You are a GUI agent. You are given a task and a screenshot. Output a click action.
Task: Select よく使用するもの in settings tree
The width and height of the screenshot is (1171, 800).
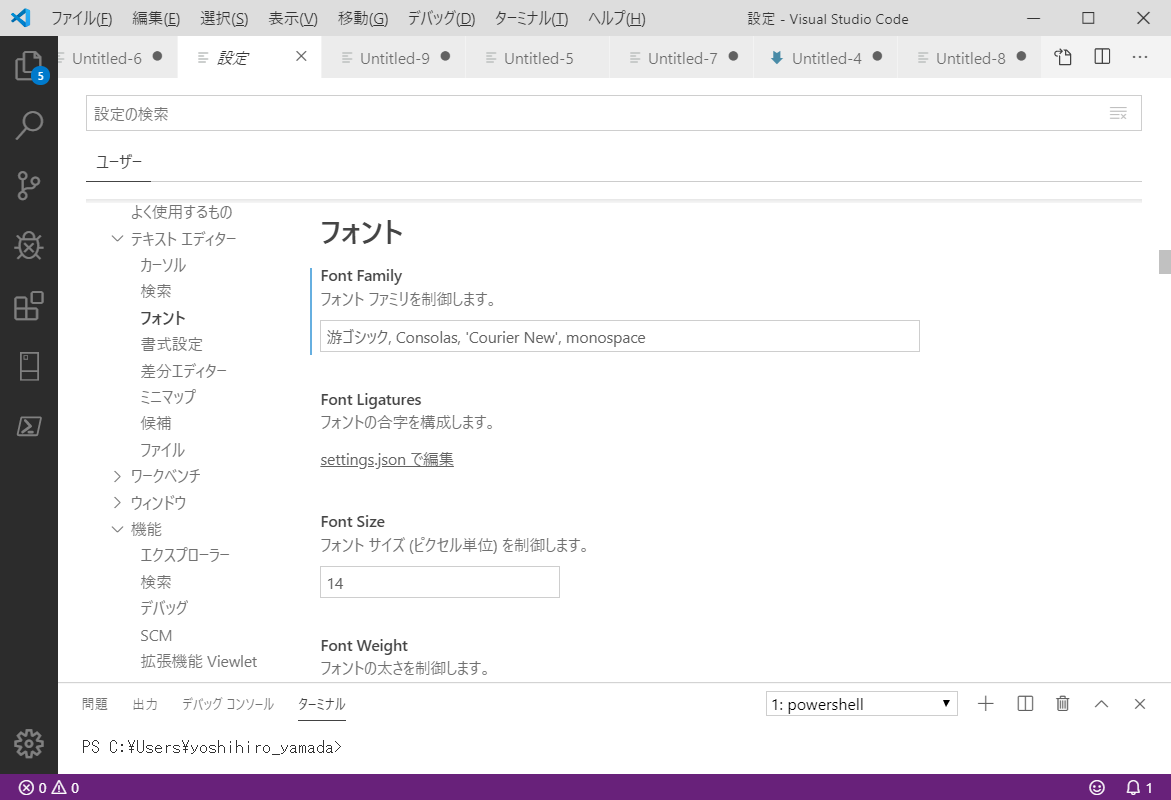pyautogui.click(x=181, y=212)
